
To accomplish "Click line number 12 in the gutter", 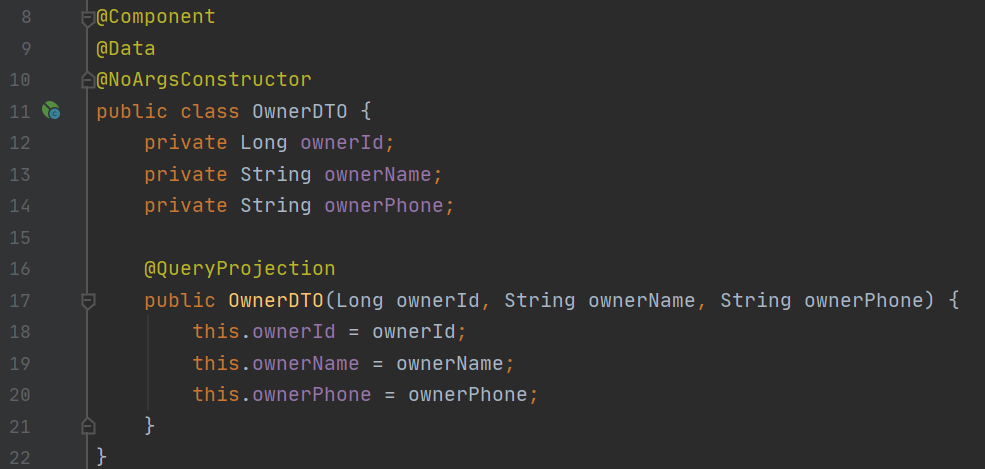I will pyautogui.click(x=20, y=143).
